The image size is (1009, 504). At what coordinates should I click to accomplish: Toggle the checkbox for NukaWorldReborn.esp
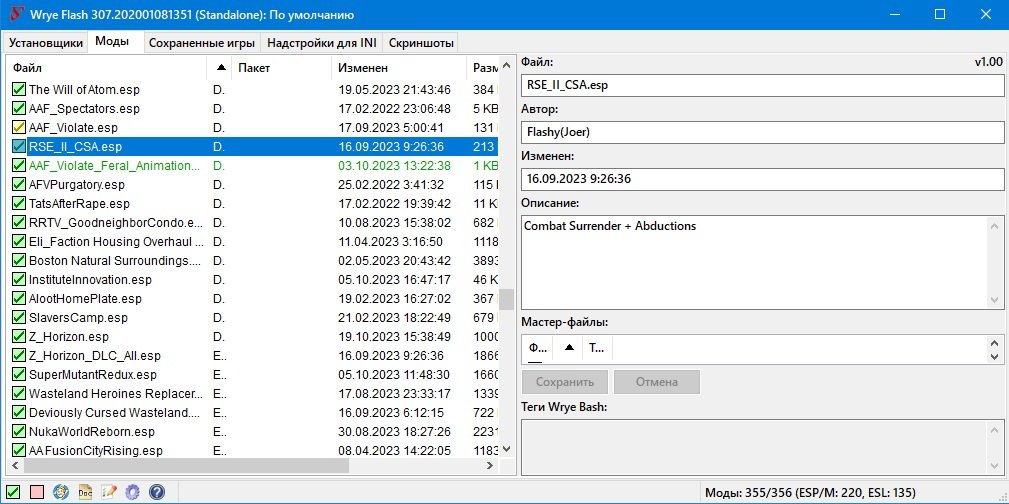[x=19, y=432]
